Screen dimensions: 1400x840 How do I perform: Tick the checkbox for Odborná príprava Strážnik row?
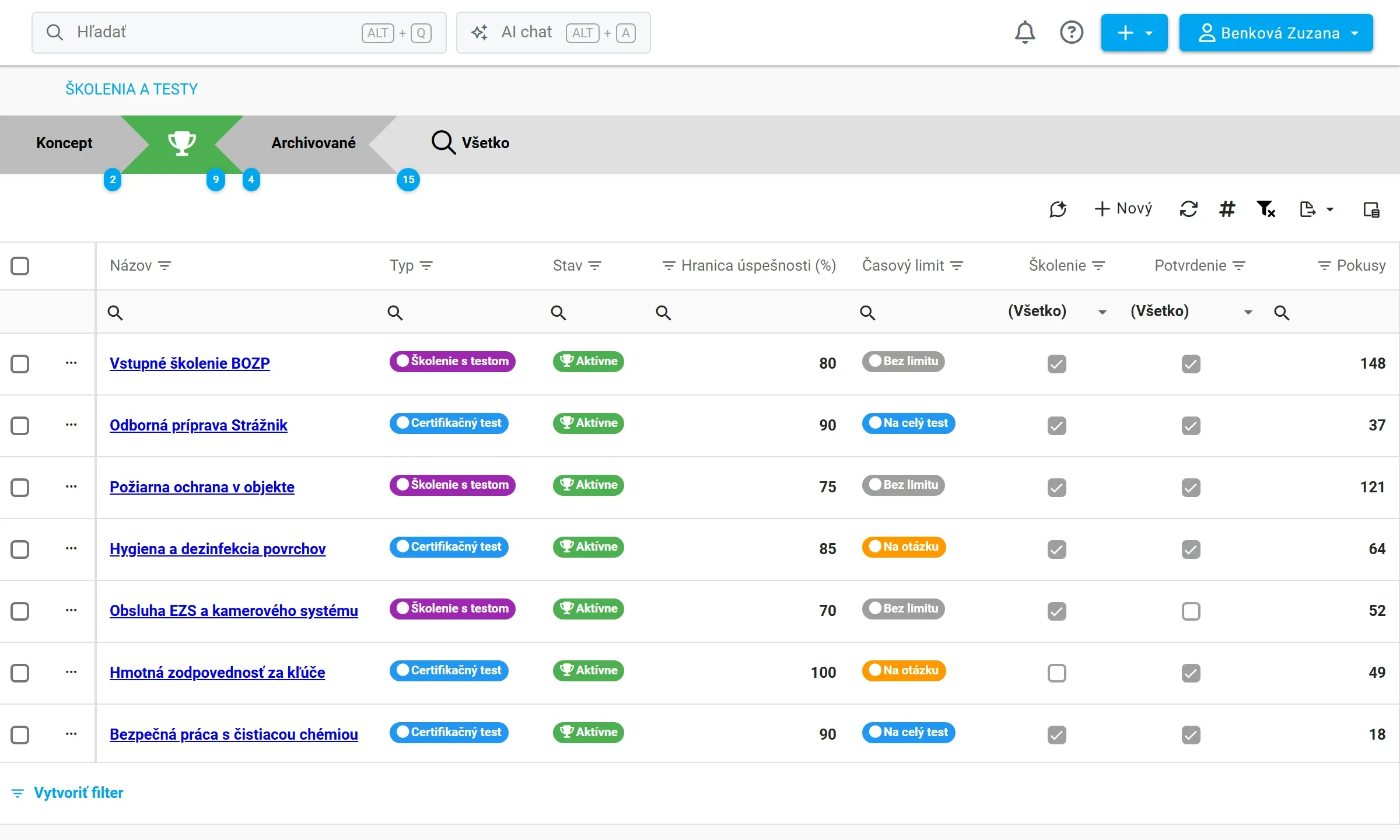tap(20, 426)
